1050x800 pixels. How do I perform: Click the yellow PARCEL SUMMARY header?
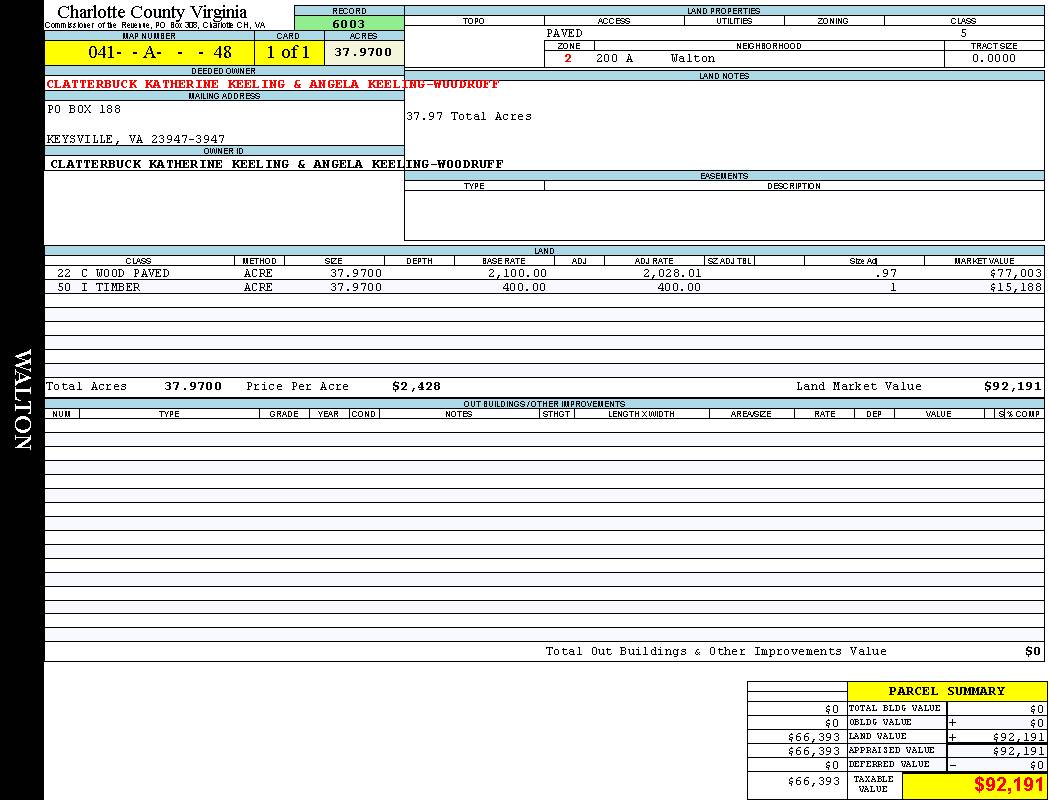946,691
